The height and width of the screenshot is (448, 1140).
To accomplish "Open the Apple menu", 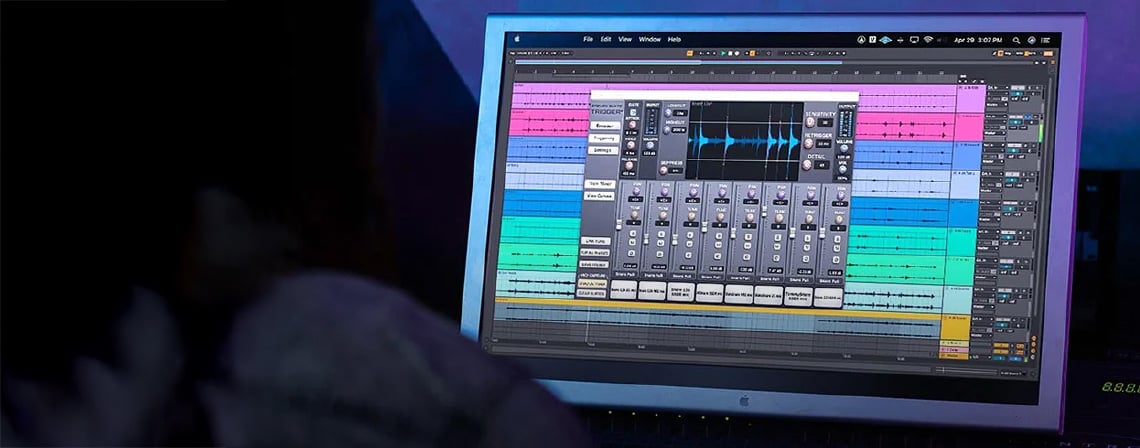I will pyautogui.click(x=518, y=39).
